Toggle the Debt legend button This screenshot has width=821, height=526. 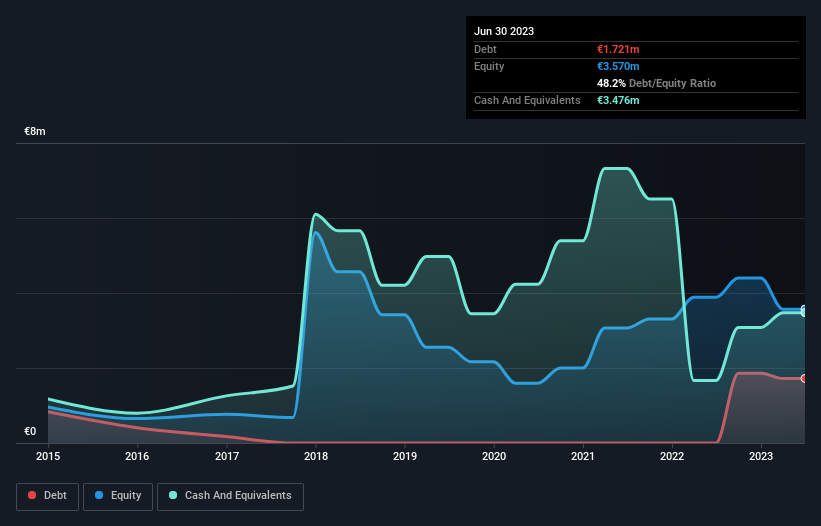tap(48, 496)
